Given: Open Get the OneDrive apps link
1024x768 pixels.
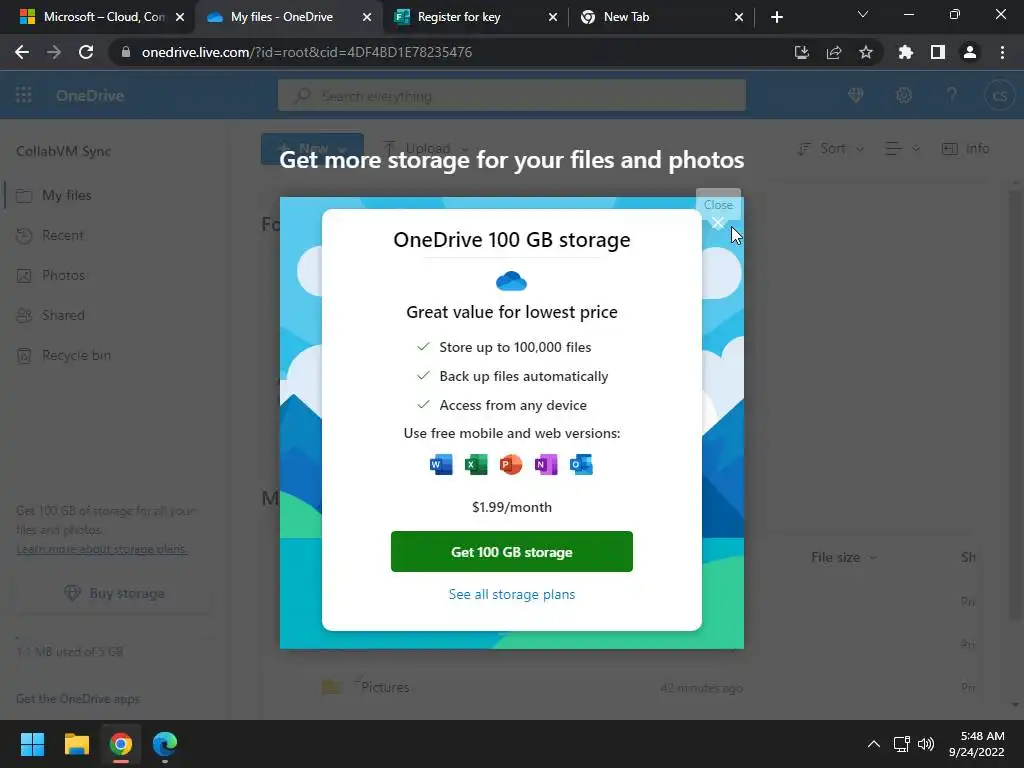Looking at the screenshot, I should (78, 699).
